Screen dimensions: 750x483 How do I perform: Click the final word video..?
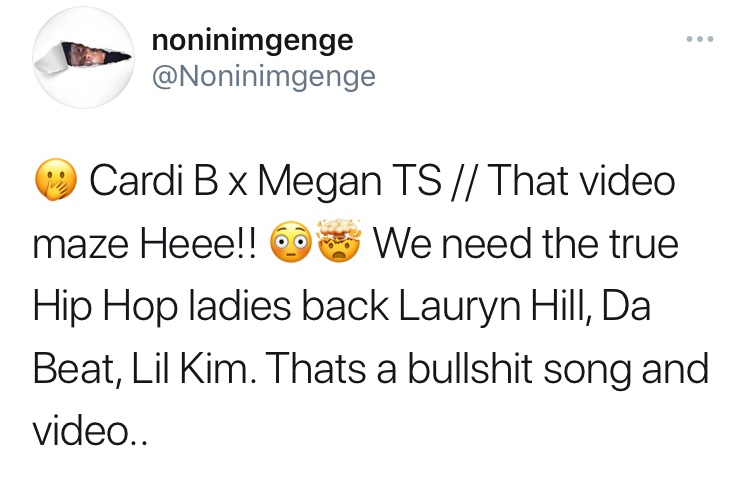pyautogui.click(x=89, y=430)
